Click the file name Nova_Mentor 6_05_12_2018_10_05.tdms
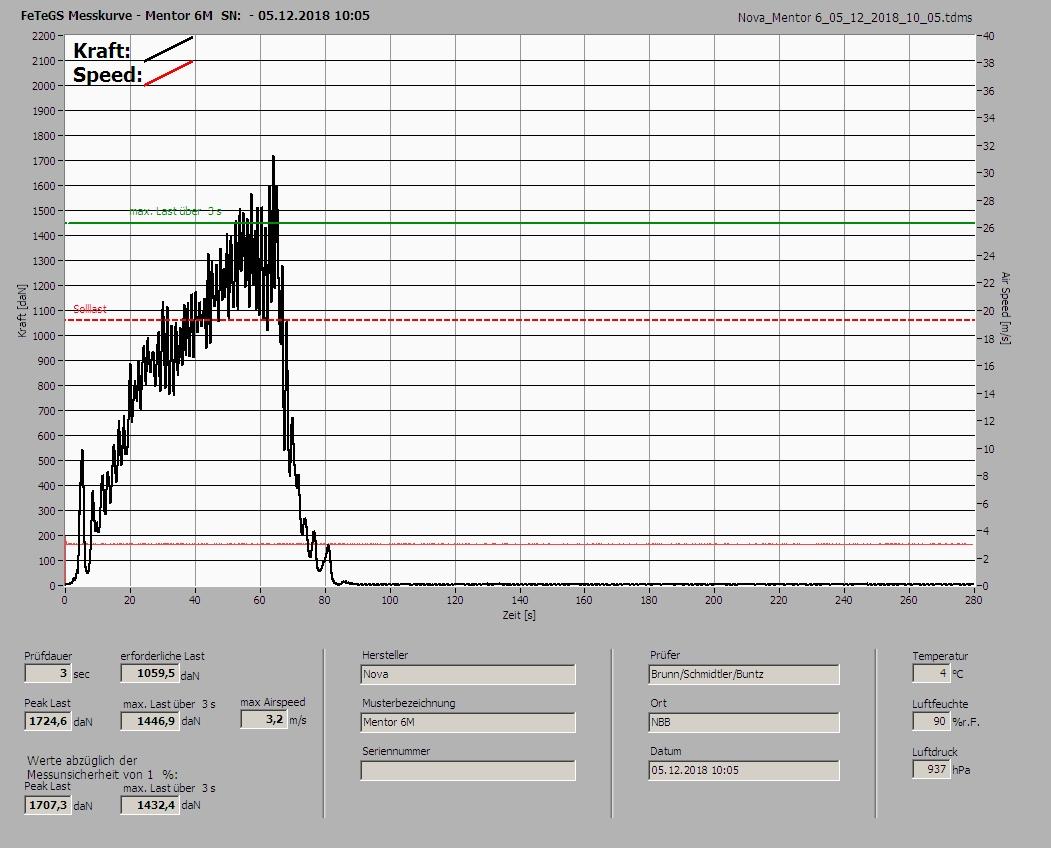 [x=855, y=18]
